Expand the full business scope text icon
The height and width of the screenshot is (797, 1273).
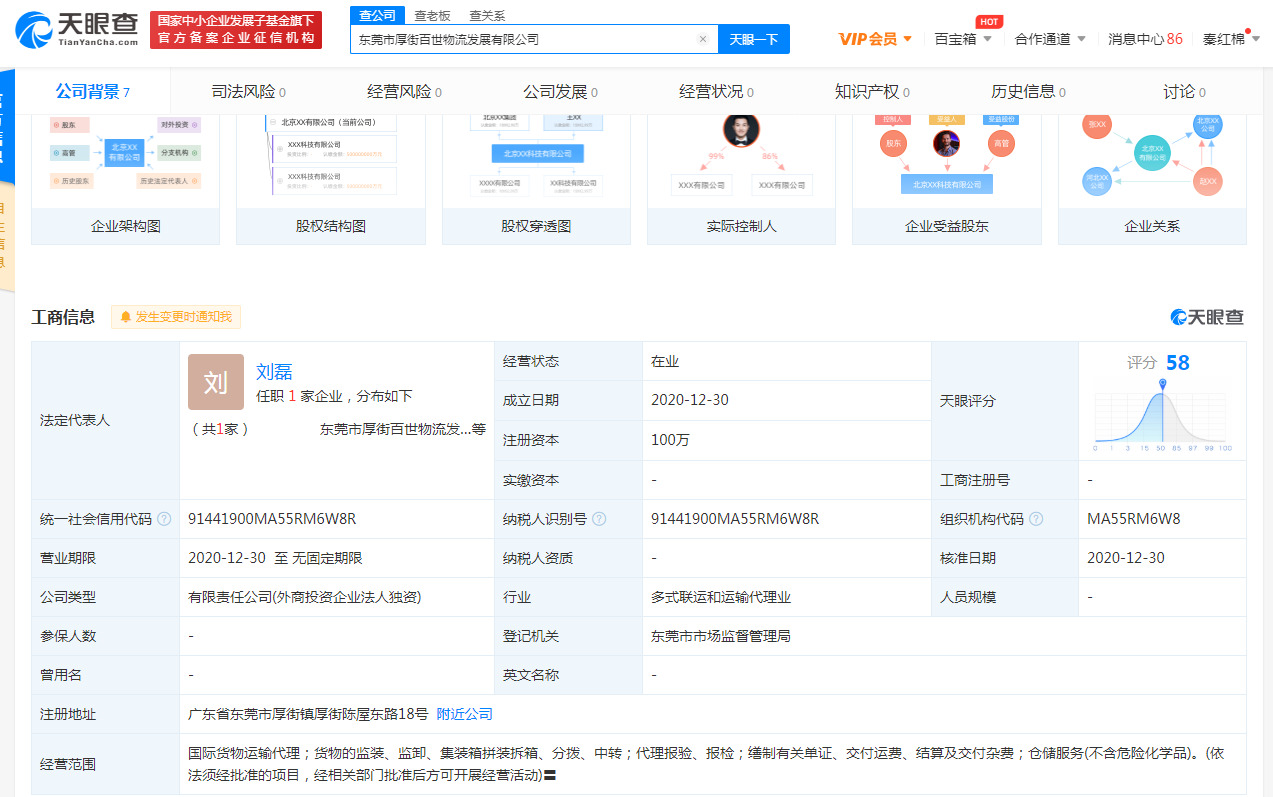tap(550, 775)
